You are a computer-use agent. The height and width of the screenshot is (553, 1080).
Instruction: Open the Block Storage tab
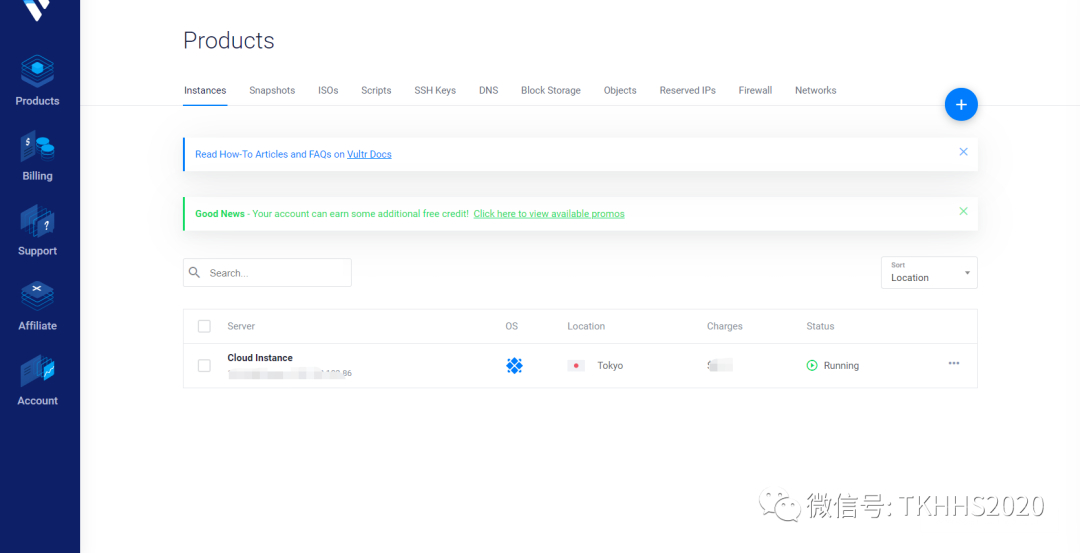click(x=550, y=91)
